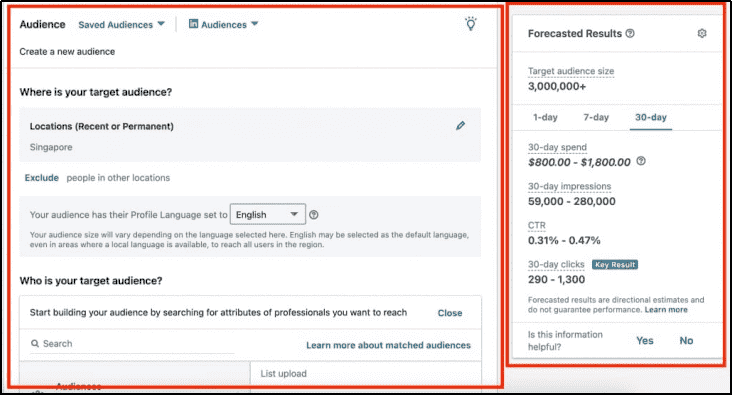
Task: Expand the Audiences dropdown menu
Action: pyautogui.click(x=223, y=24)
